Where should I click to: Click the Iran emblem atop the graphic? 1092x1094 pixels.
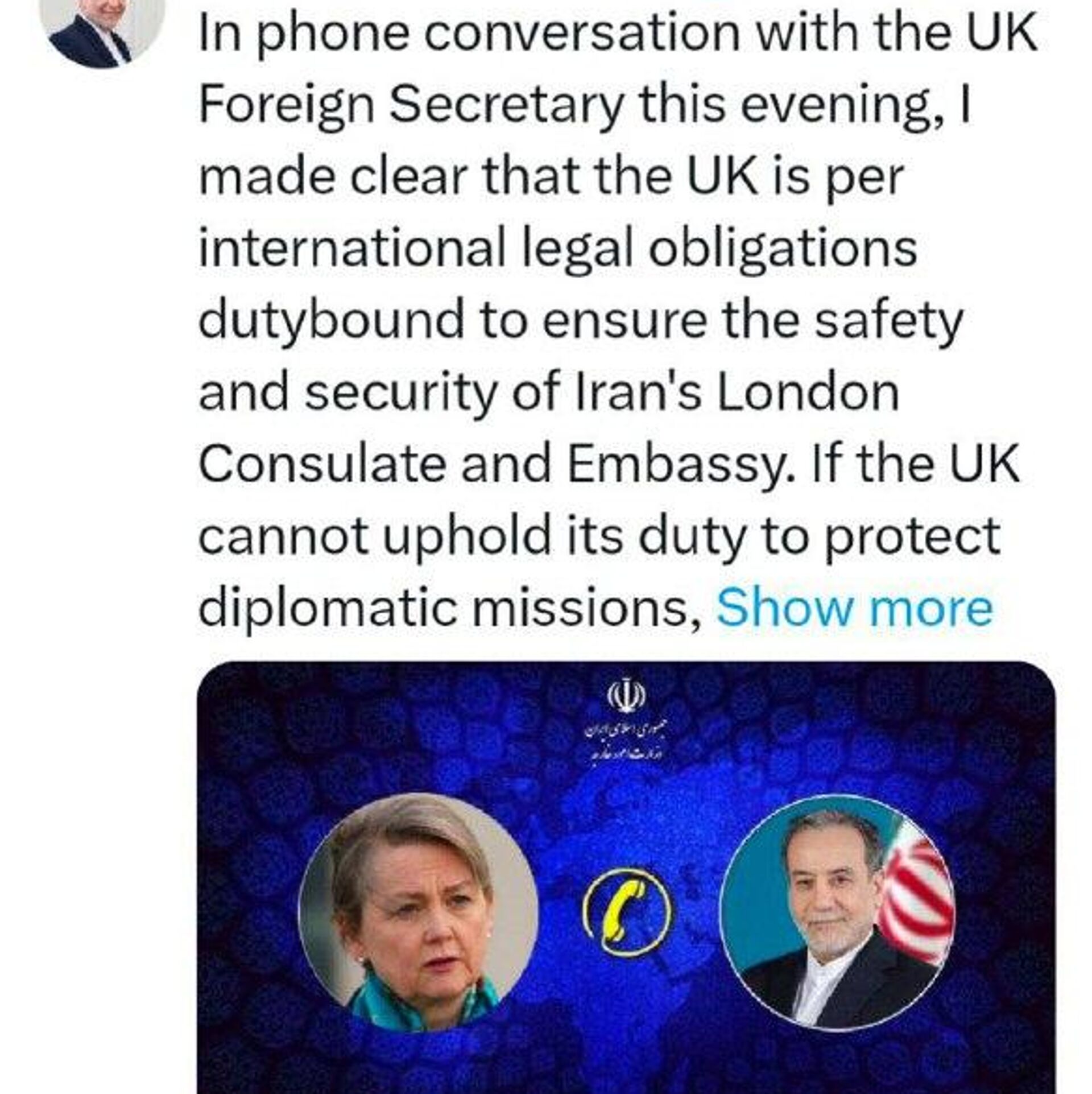[x=626, y=695]
